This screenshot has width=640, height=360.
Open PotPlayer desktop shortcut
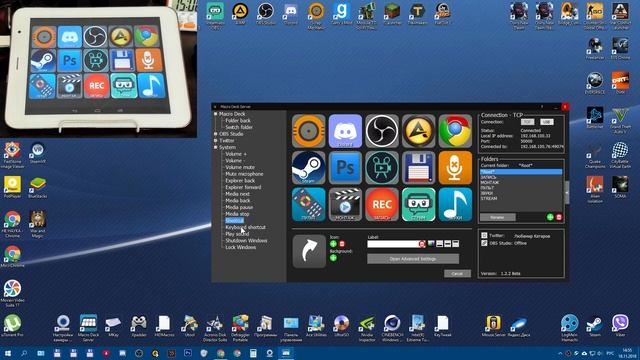[x=12, y=187]
